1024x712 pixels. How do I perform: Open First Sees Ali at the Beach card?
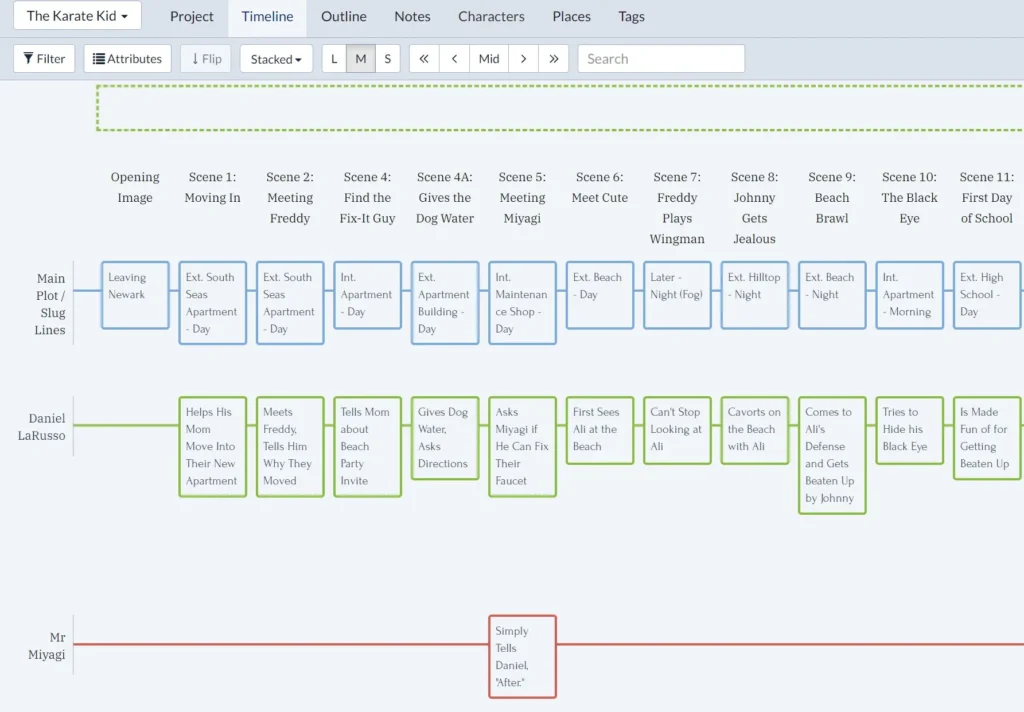click(600, 430)
